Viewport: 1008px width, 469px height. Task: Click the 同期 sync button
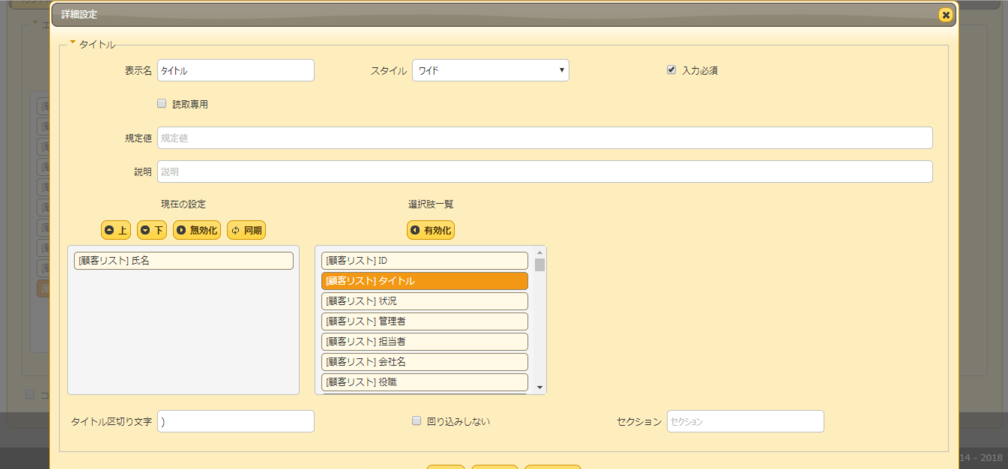tap(246, 230)
